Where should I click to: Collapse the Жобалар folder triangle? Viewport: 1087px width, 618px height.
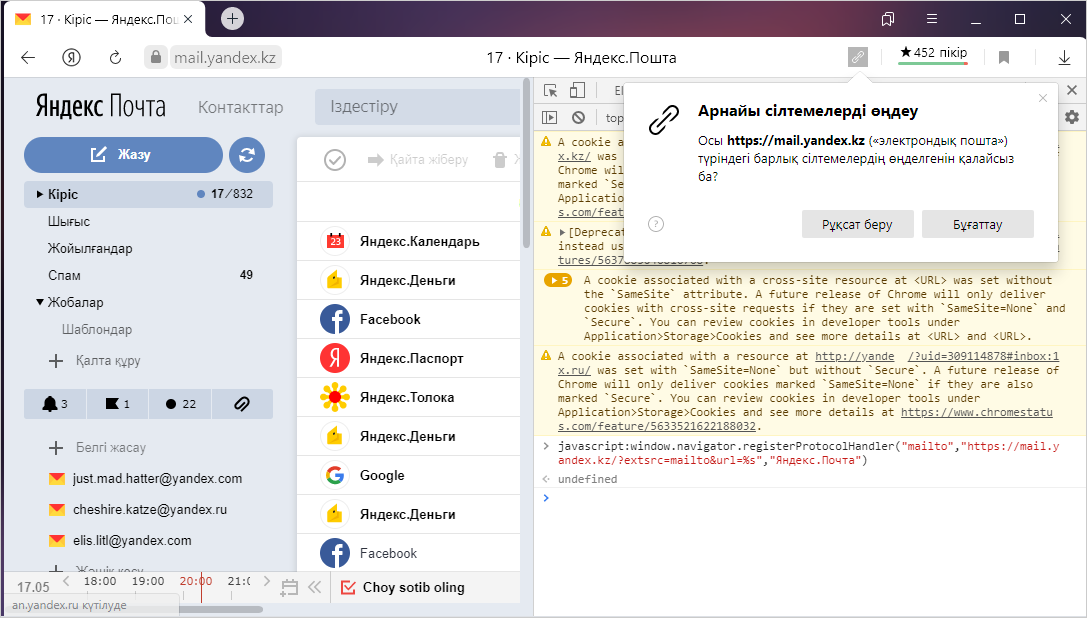[40, 302]
